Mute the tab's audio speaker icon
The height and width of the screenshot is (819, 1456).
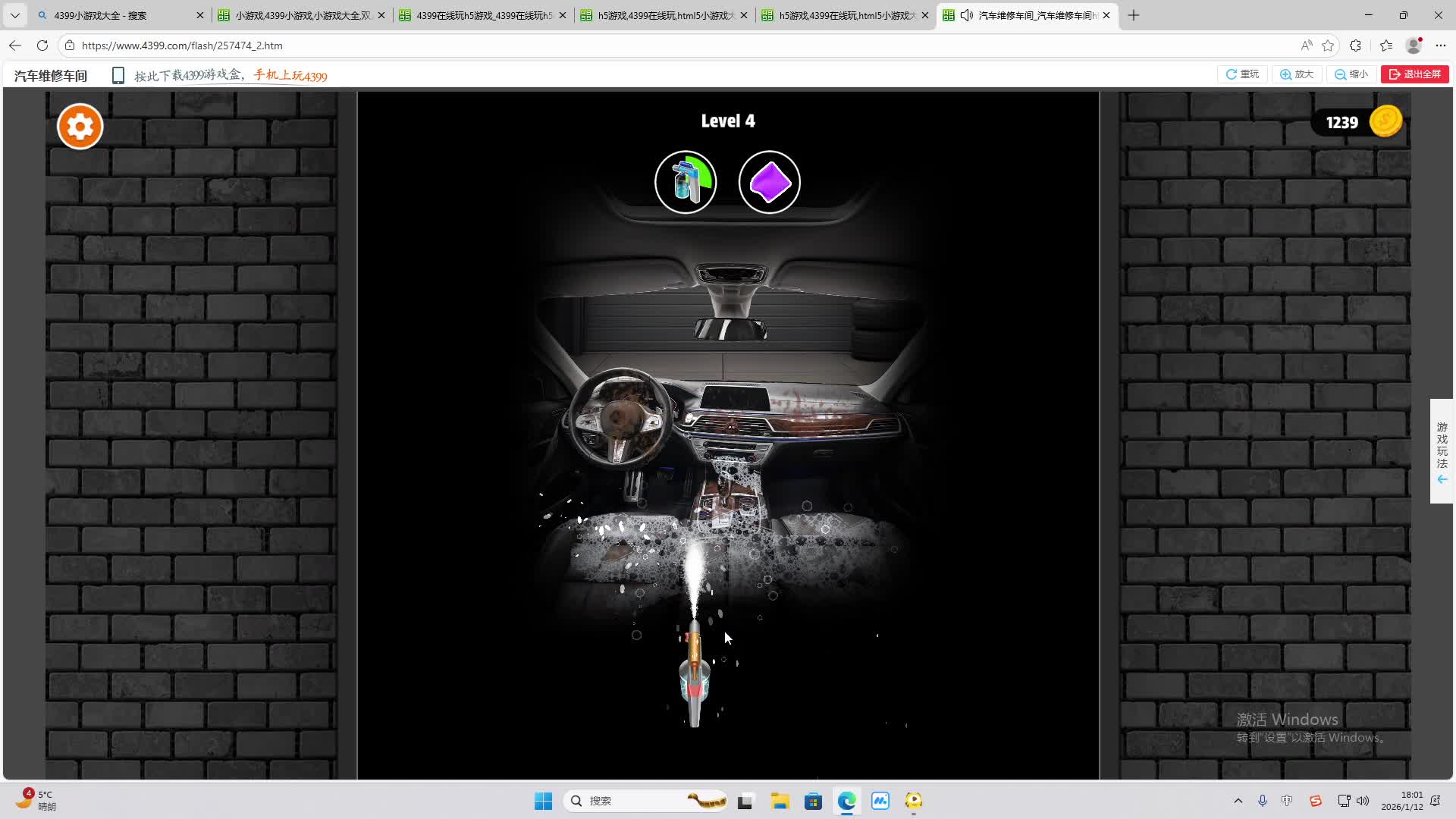(x=966, y=15)
